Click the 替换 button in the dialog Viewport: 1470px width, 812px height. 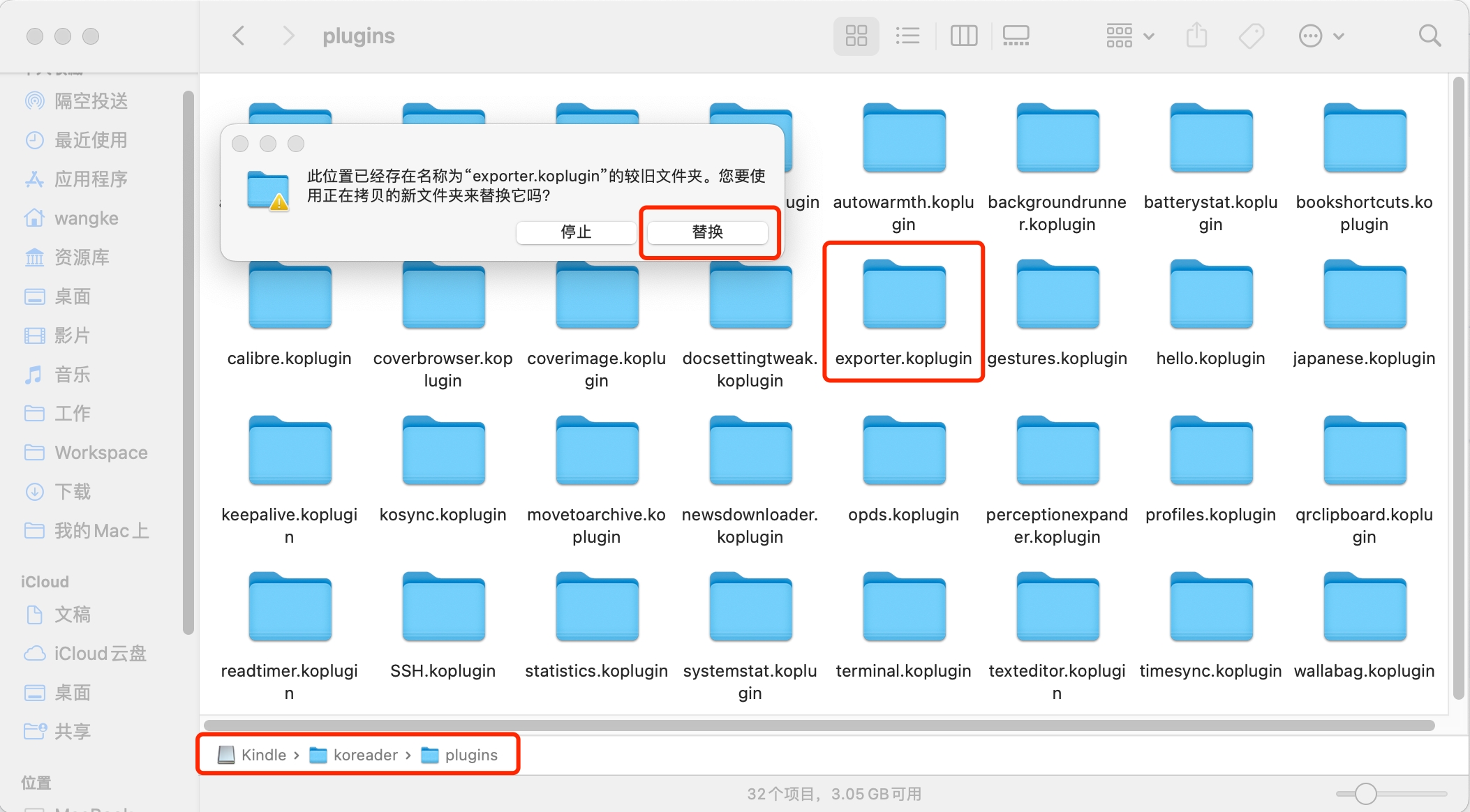point(707,232)
